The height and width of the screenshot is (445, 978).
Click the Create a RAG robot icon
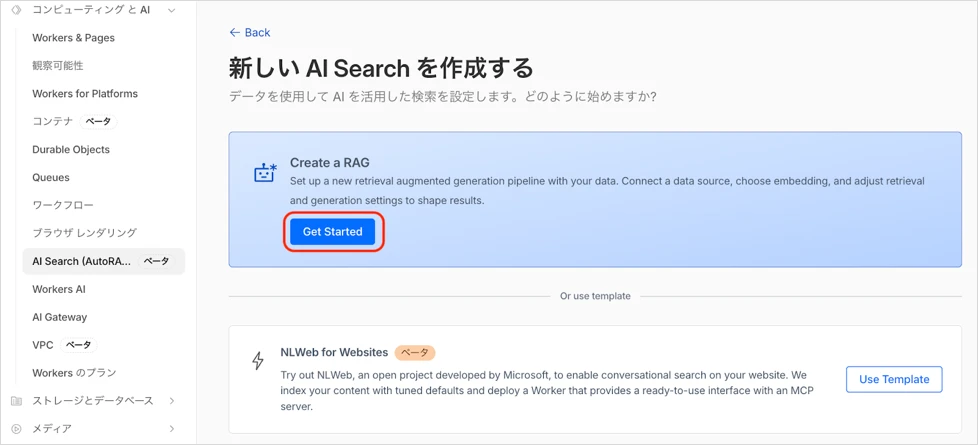[x=265, y=172]
